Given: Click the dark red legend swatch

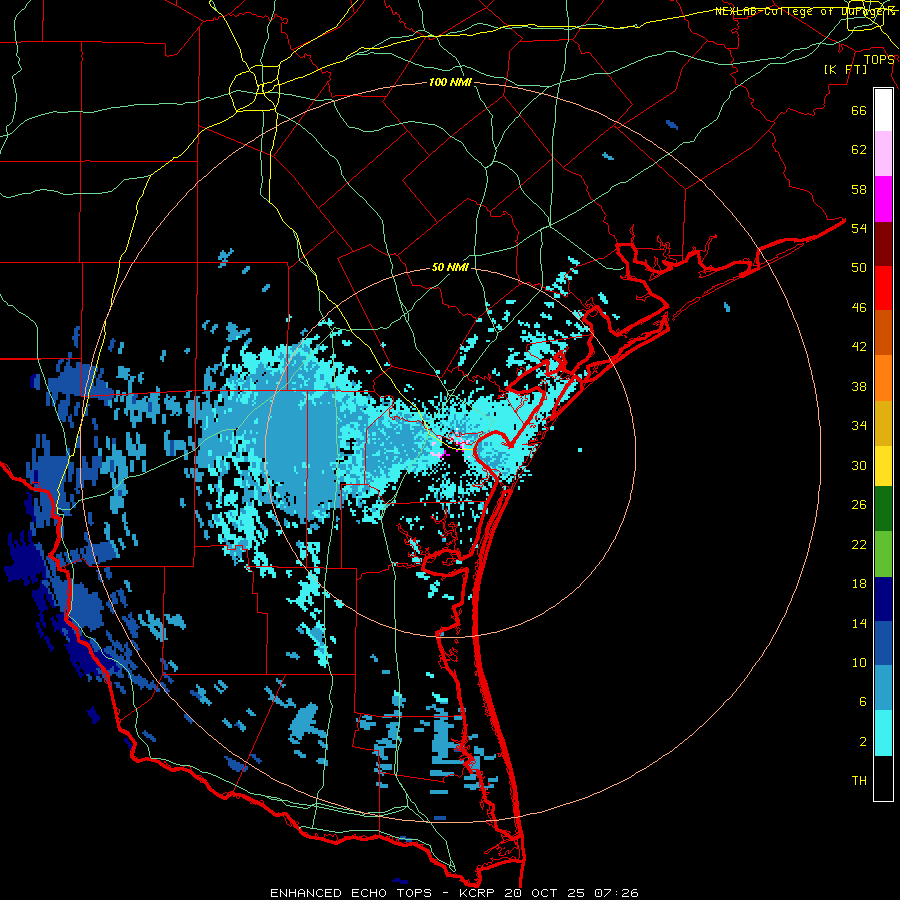Looking at the screenshot, I should click(883, 244).
